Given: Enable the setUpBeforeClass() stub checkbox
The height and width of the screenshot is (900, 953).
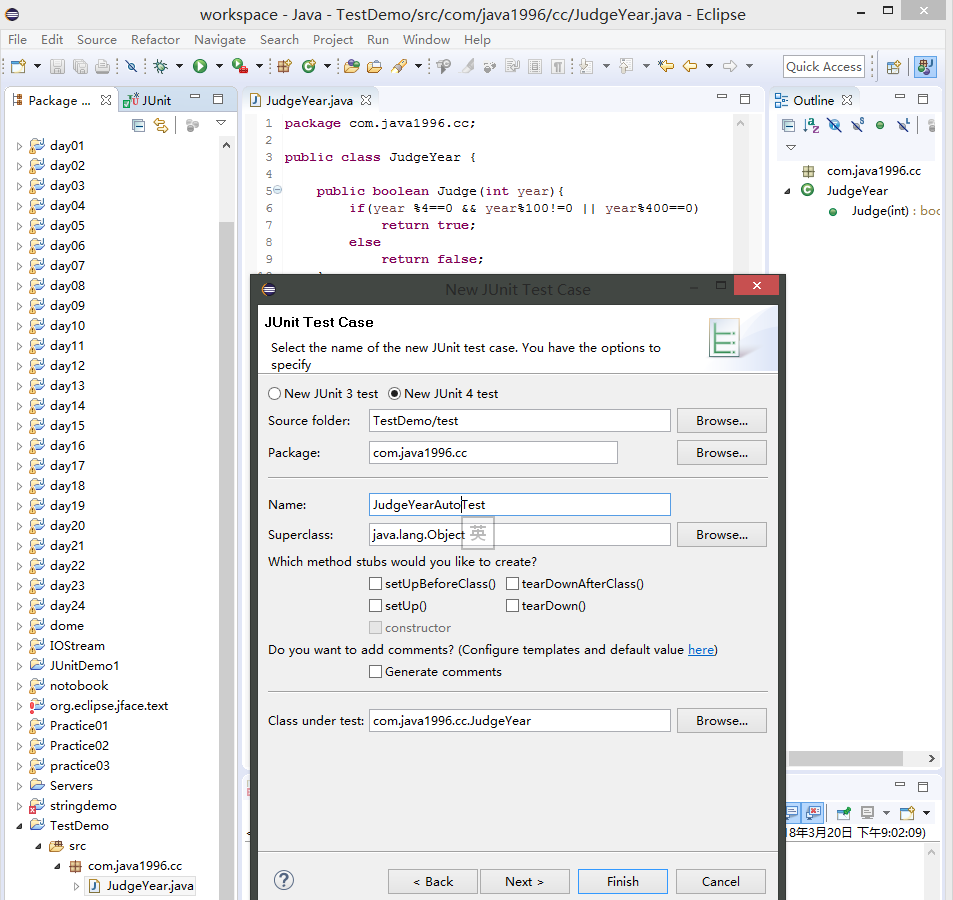Looking at the screenshot, I should tap(375, 584).
